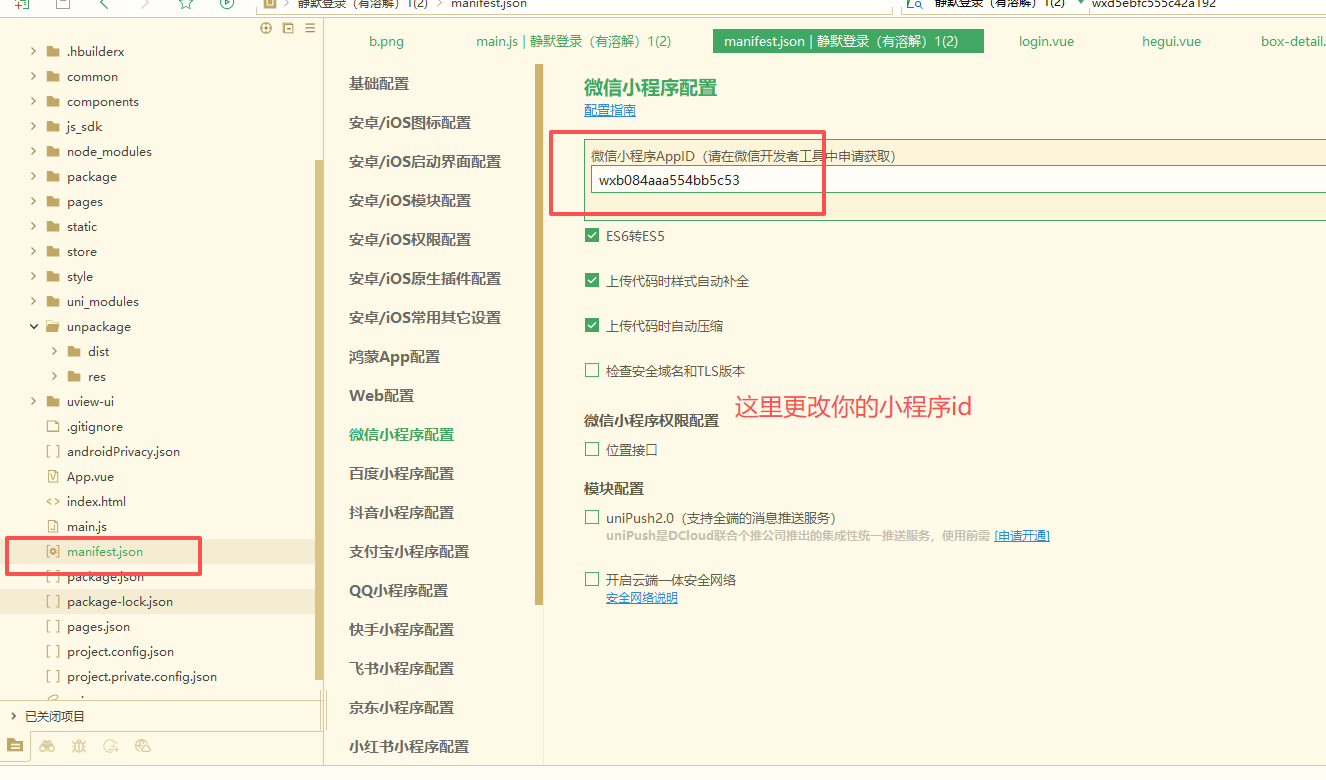This screenshot has width=1326, height=780.
Task: Enable 检查安全域名和TLS版本 checkbox
Action: point(592,371)
